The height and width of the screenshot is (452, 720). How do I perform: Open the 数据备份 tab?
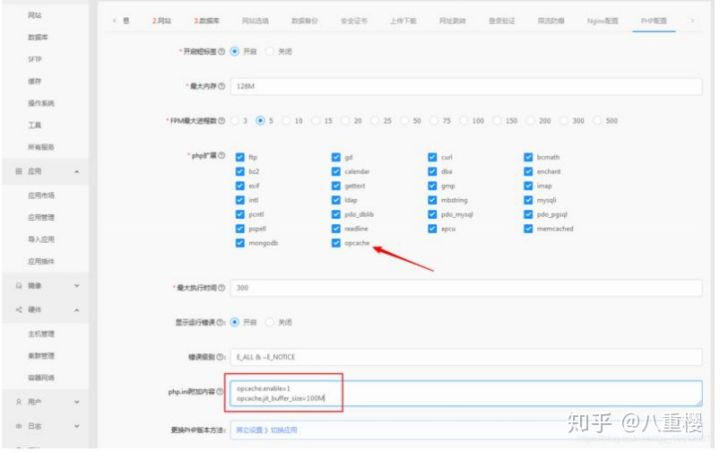[304, 21]
